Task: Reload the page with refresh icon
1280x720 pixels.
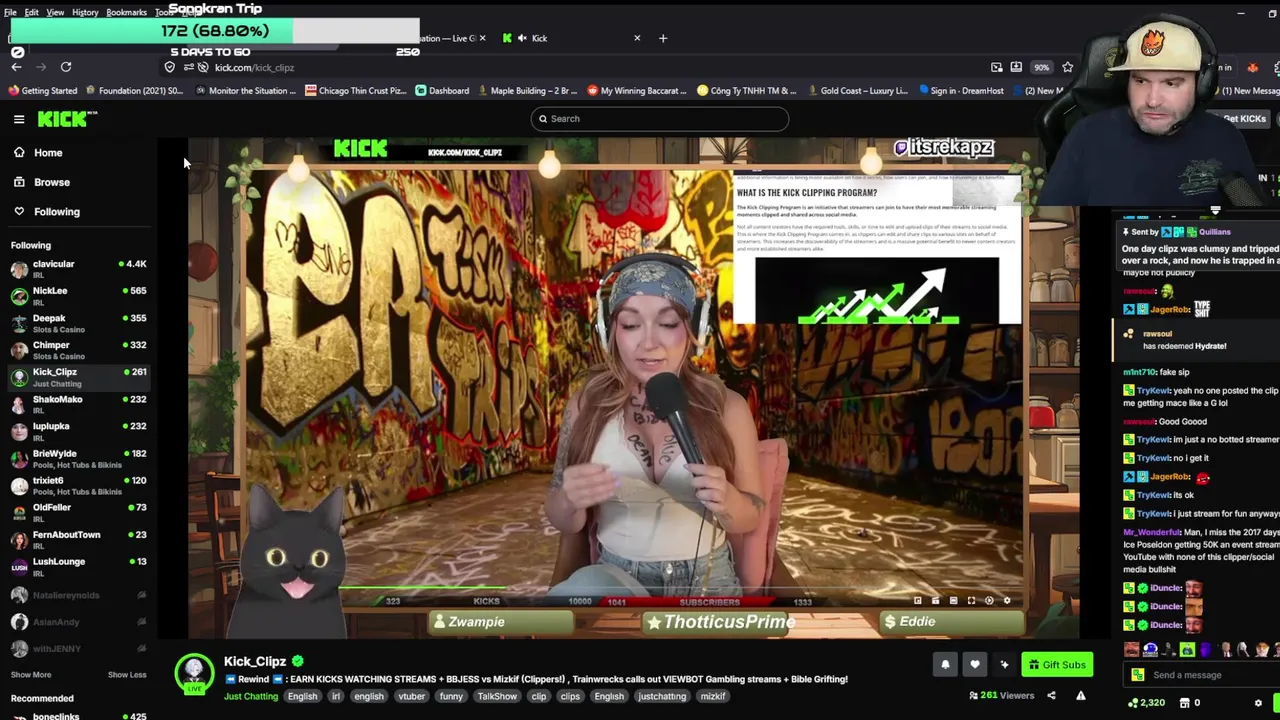Action: click(x=66, y=67)
